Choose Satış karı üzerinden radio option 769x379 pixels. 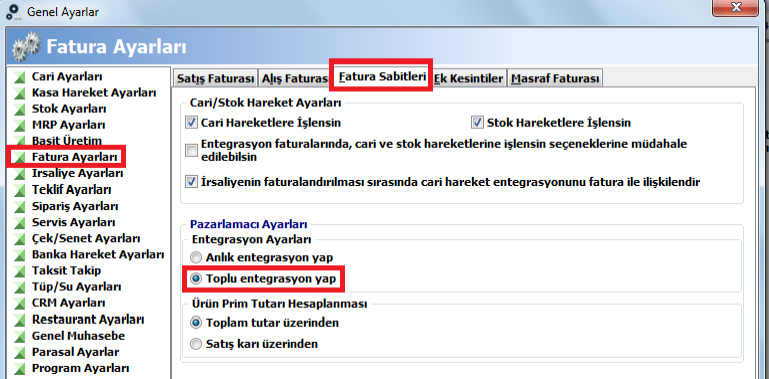point(196,344)
